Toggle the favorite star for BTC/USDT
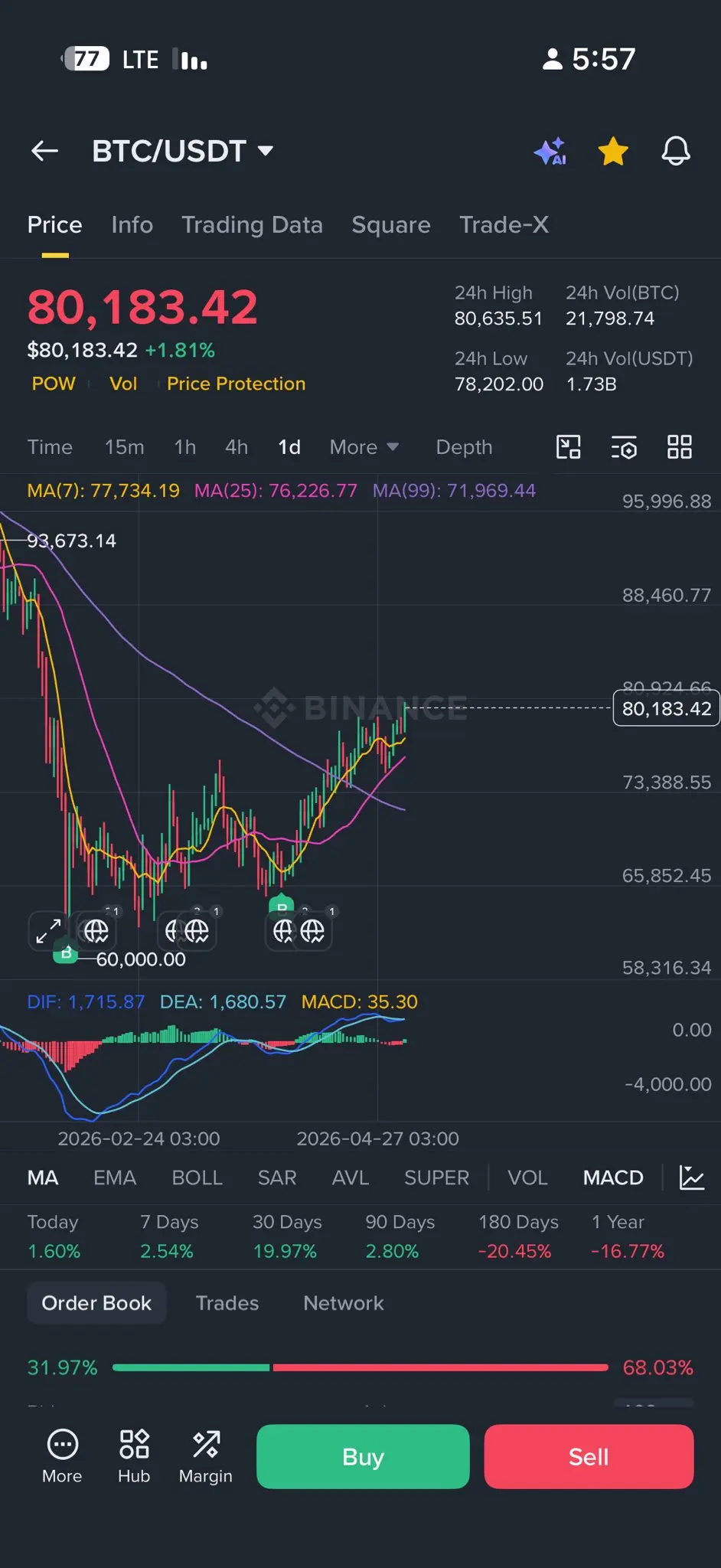 coord(613,151)
